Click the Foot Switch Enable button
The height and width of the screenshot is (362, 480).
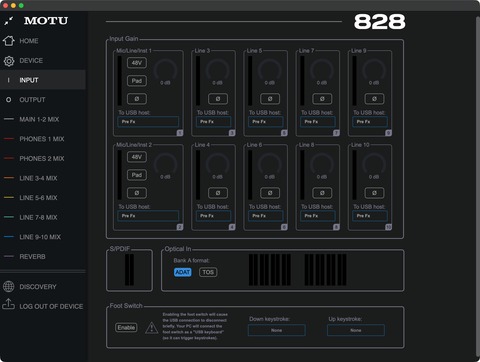pyautogui.click(x=126, y=327)
